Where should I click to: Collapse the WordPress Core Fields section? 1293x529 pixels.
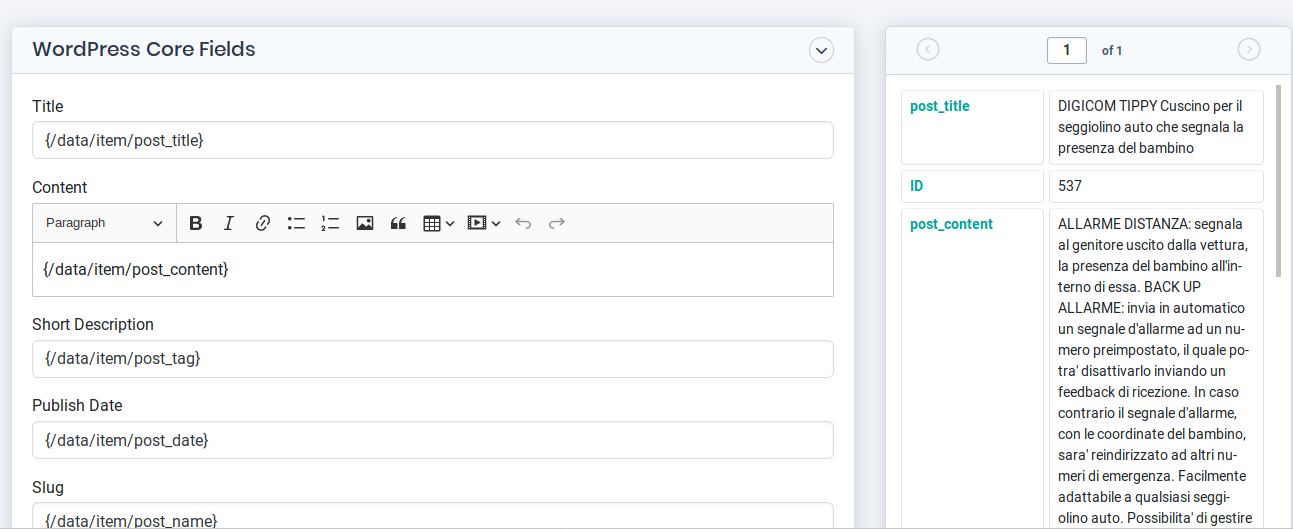click(821, 50)
